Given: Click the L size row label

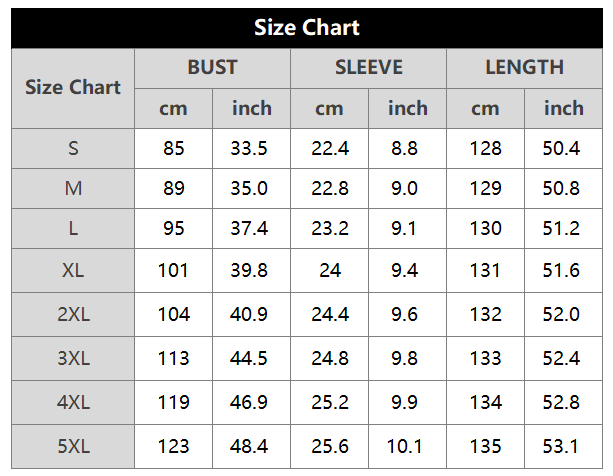Looking at the screenshot, I should (x=73, y=228).
